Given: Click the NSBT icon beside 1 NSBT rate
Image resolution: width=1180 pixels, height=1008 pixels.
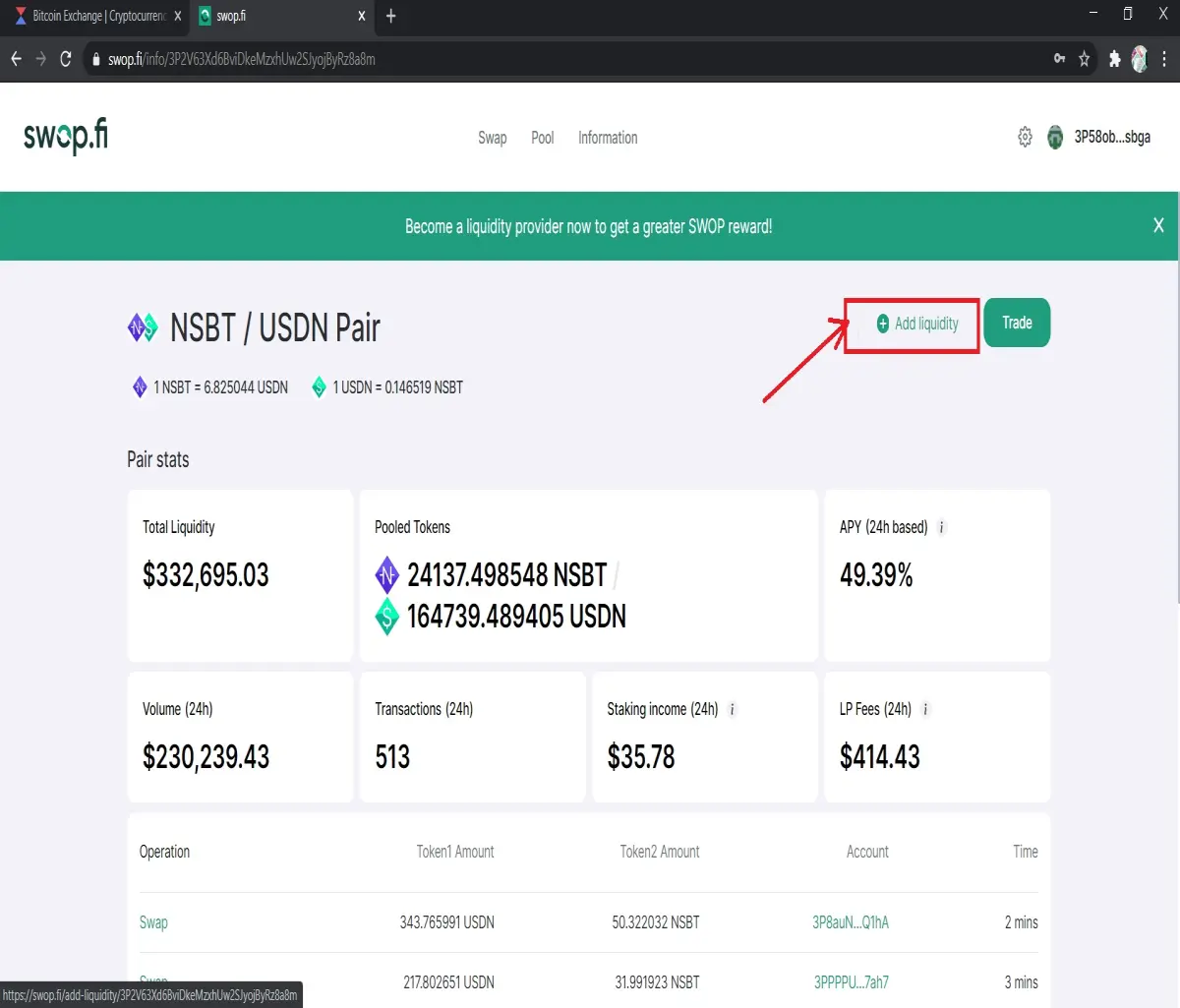Looking at the screenshot, I should coord(140,386).
